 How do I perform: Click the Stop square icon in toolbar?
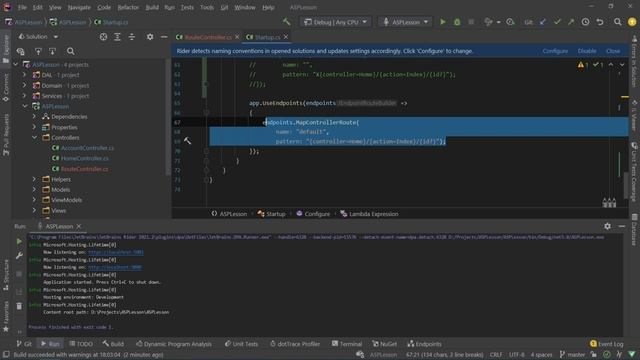click(471, 22)
